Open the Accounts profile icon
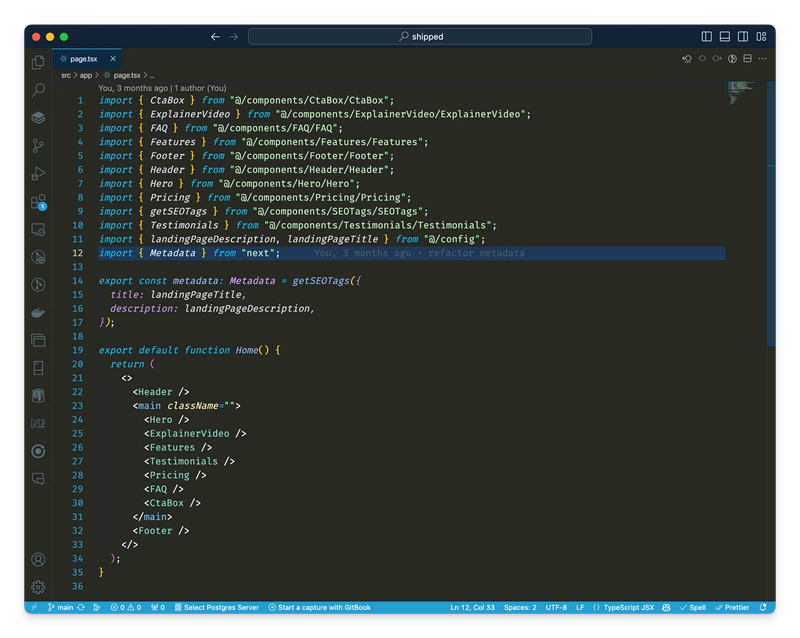Image resolution: width=800 pixels, height=638 pixels. coord(38,559)
